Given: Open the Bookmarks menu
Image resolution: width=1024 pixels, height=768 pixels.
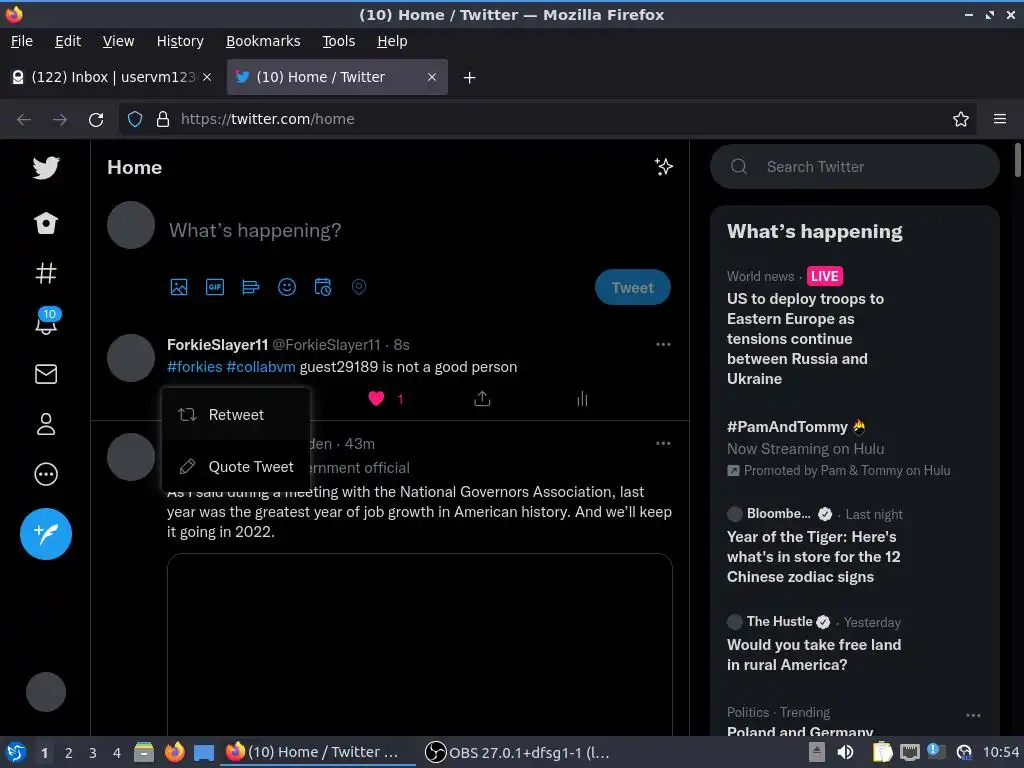Looking at the screenshot, I should (263, 41).
